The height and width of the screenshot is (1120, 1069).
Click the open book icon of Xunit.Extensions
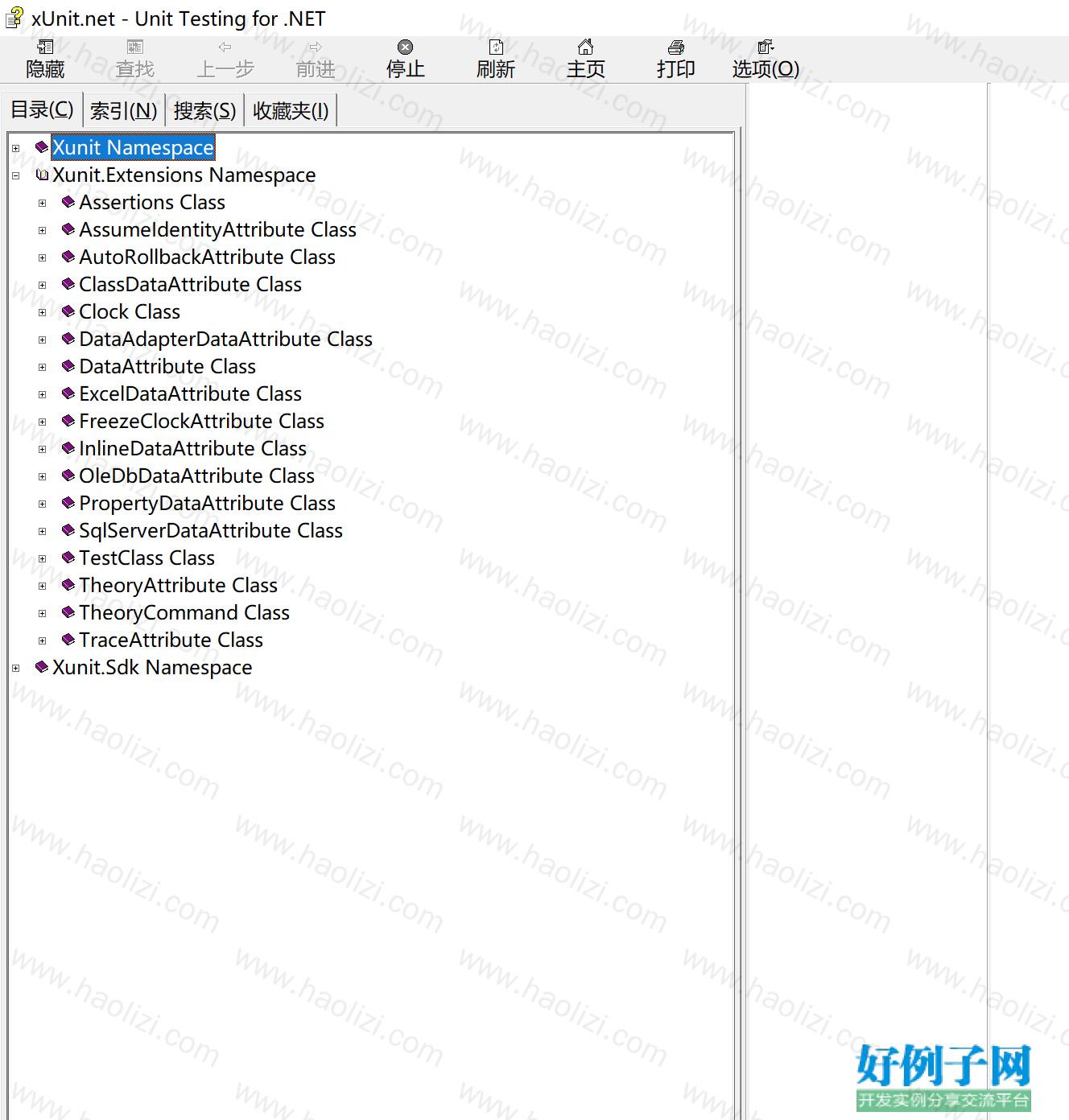click(42, 175)
